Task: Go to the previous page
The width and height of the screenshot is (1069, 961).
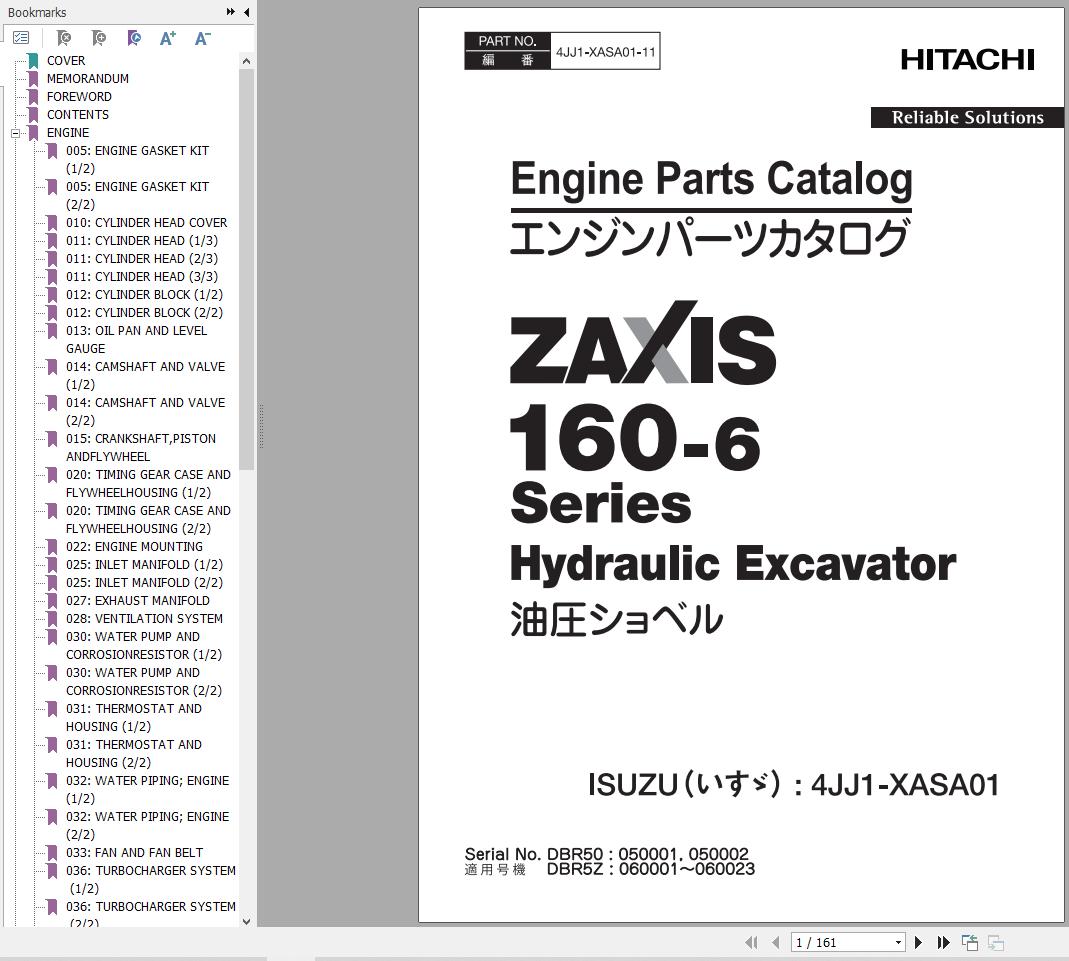Action: [775, 943]
